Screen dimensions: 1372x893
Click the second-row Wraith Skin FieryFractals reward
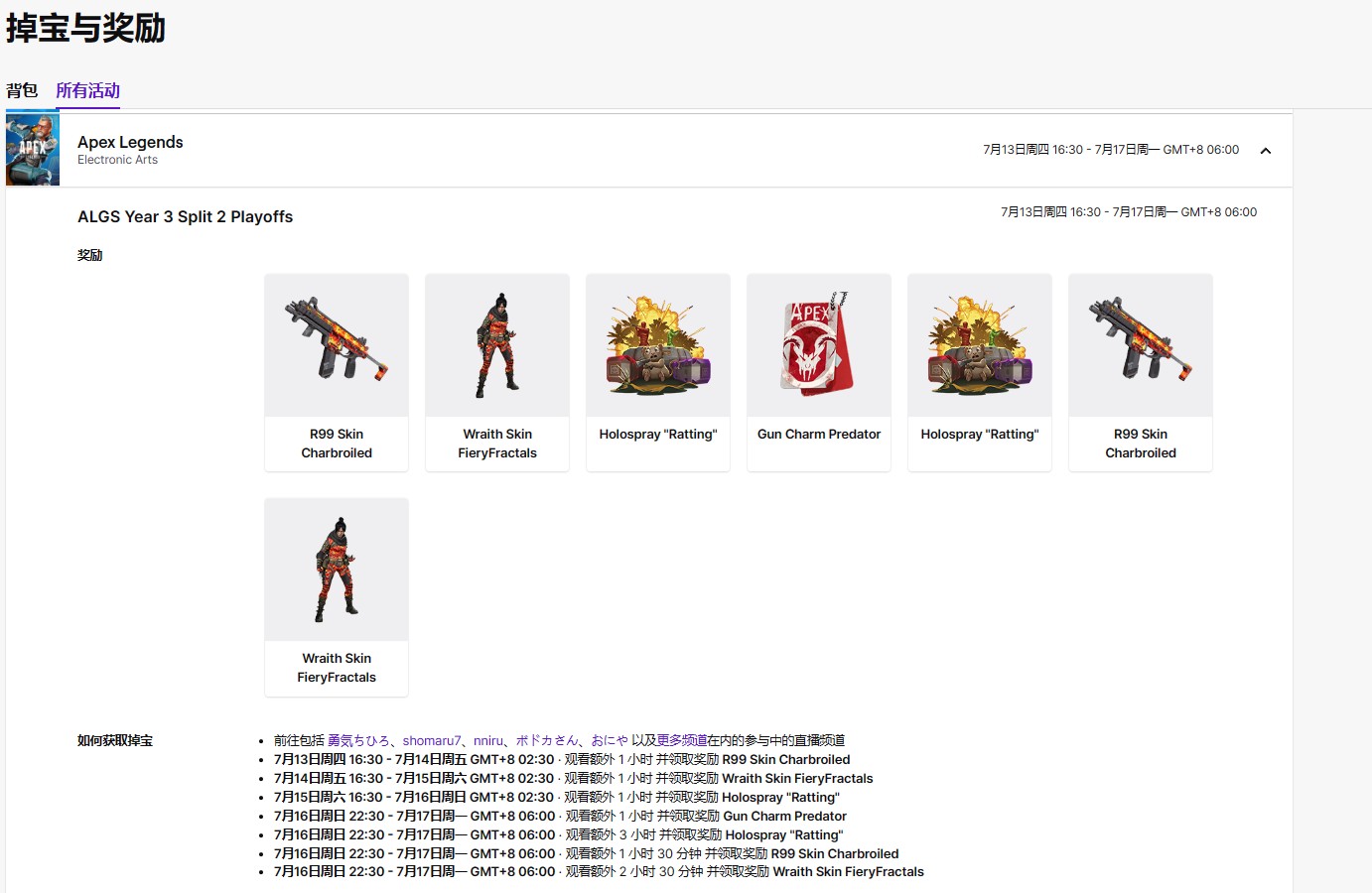336,569
